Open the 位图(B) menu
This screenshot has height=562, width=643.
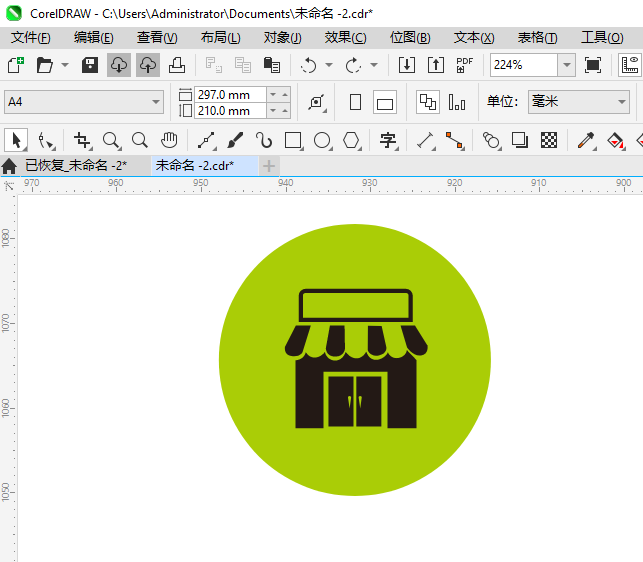(x=410, y=38)
